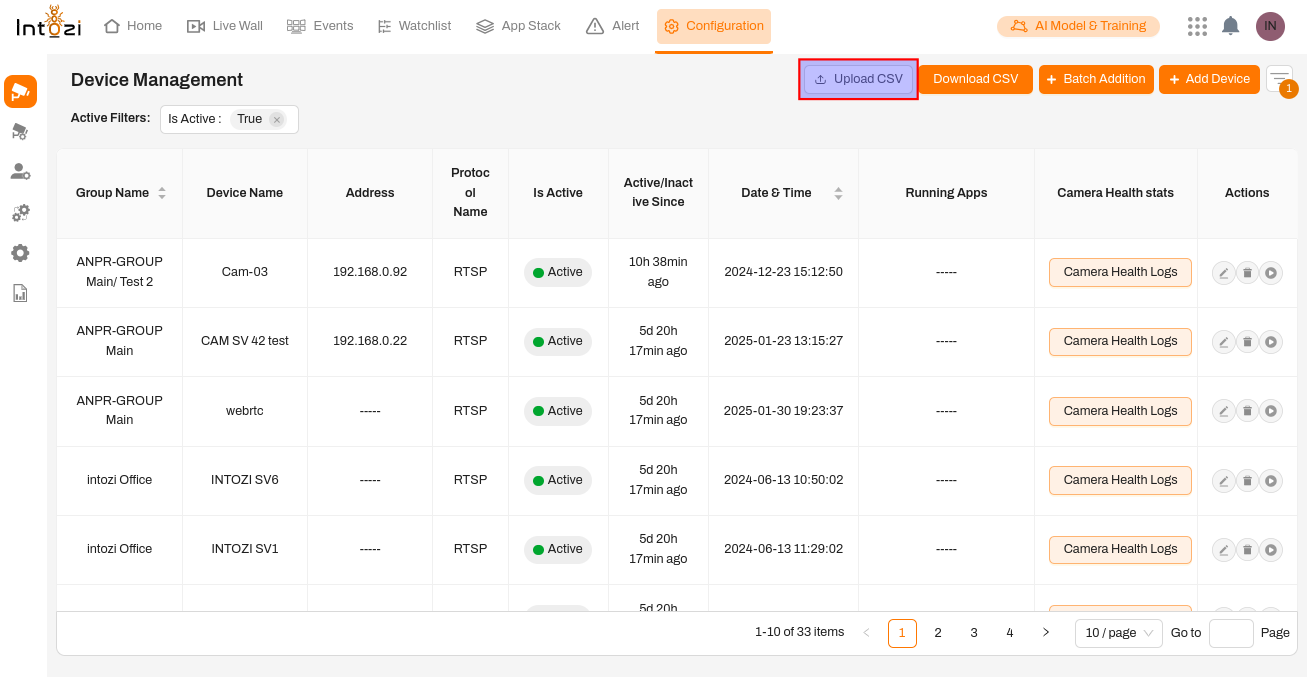Viewport: 1307px width, 677px height.
Task: Open the Watchlist tab
Action: tap(414, 26)
